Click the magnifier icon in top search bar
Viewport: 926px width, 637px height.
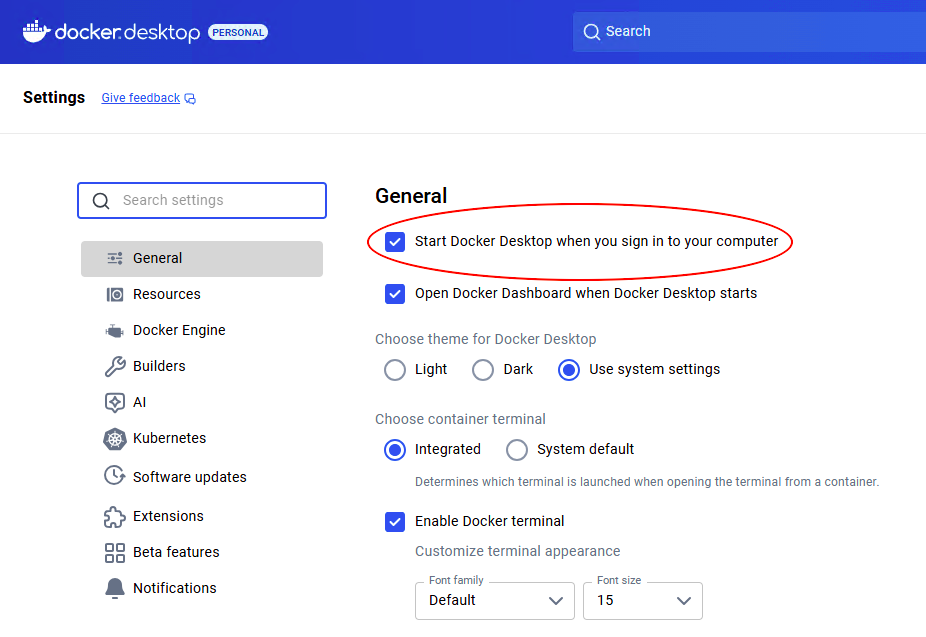pyautogui.click(x=591, y=32)
